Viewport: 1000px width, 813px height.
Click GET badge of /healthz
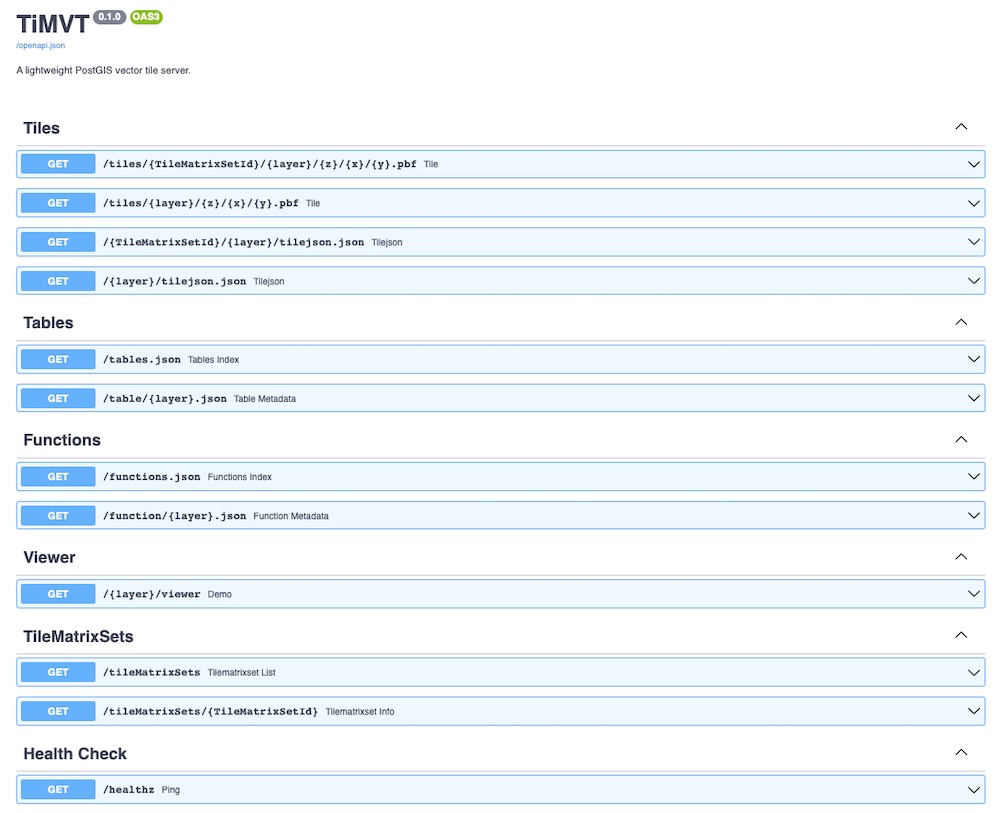[58, 789]
